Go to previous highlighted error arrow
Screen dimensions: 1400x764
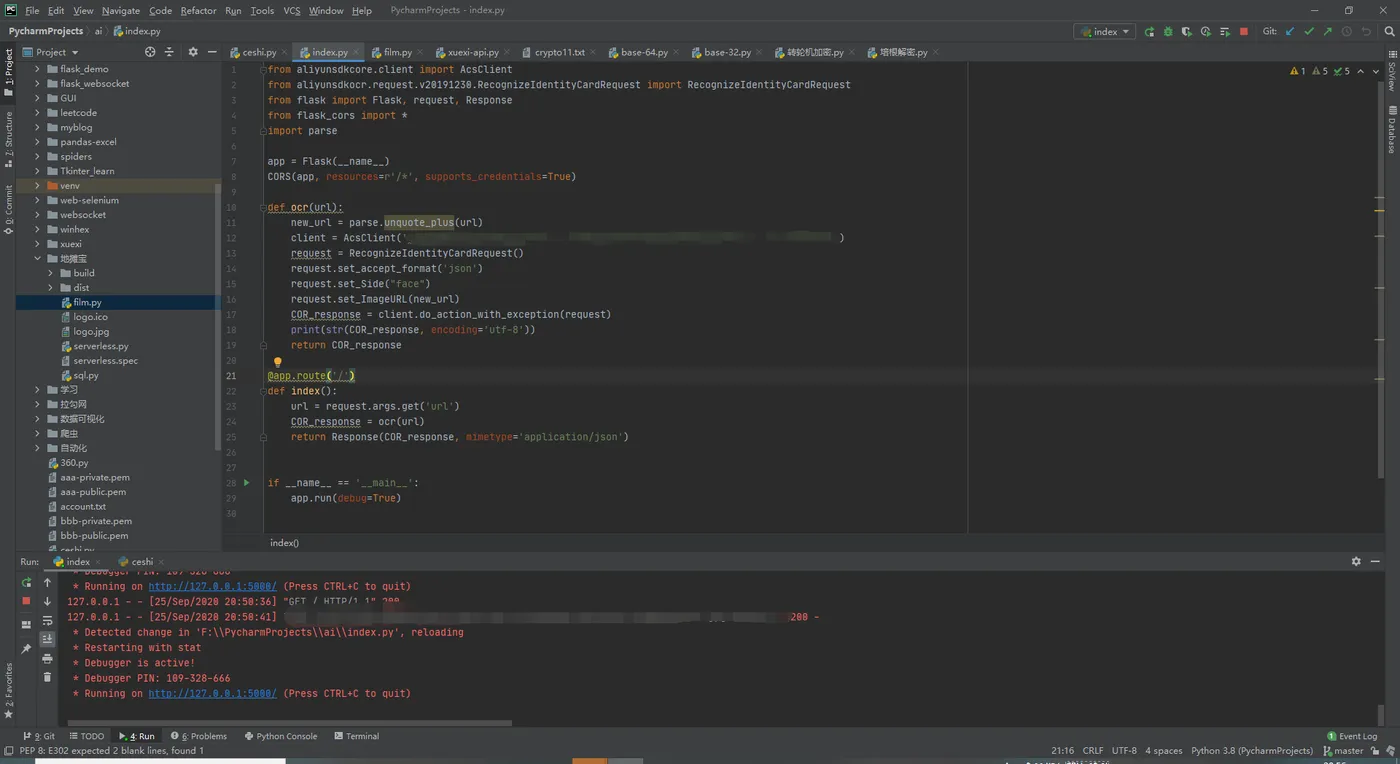coord(1362,71)
